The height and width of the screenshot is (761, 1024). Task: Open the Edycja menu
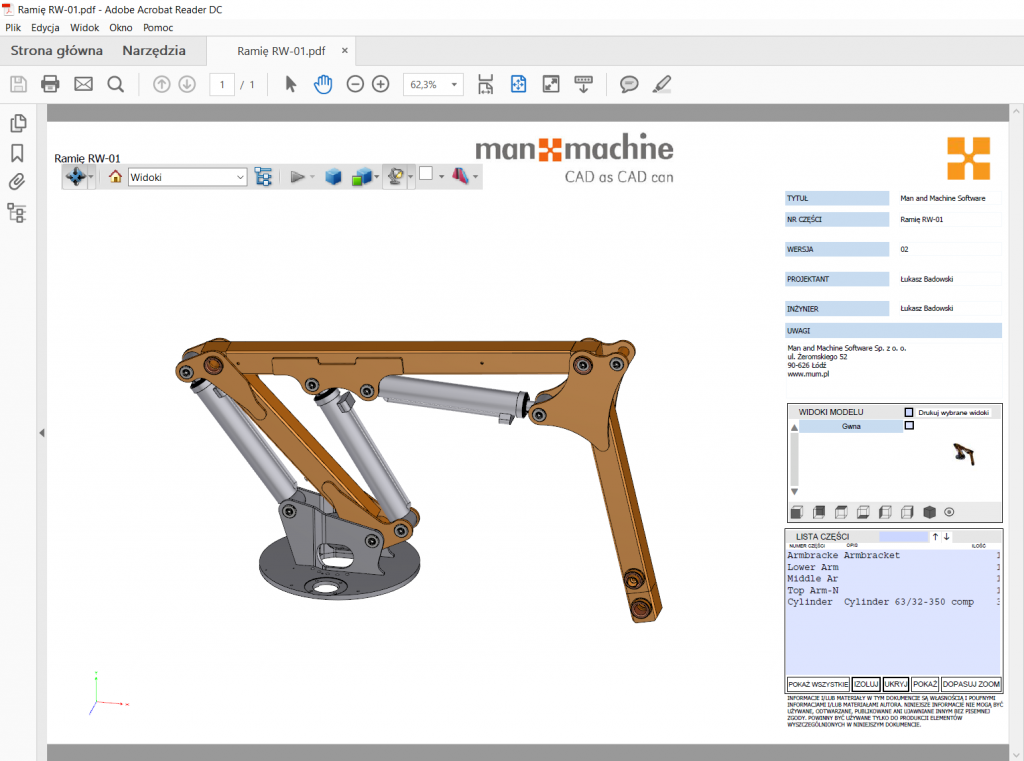coord(45,28)
